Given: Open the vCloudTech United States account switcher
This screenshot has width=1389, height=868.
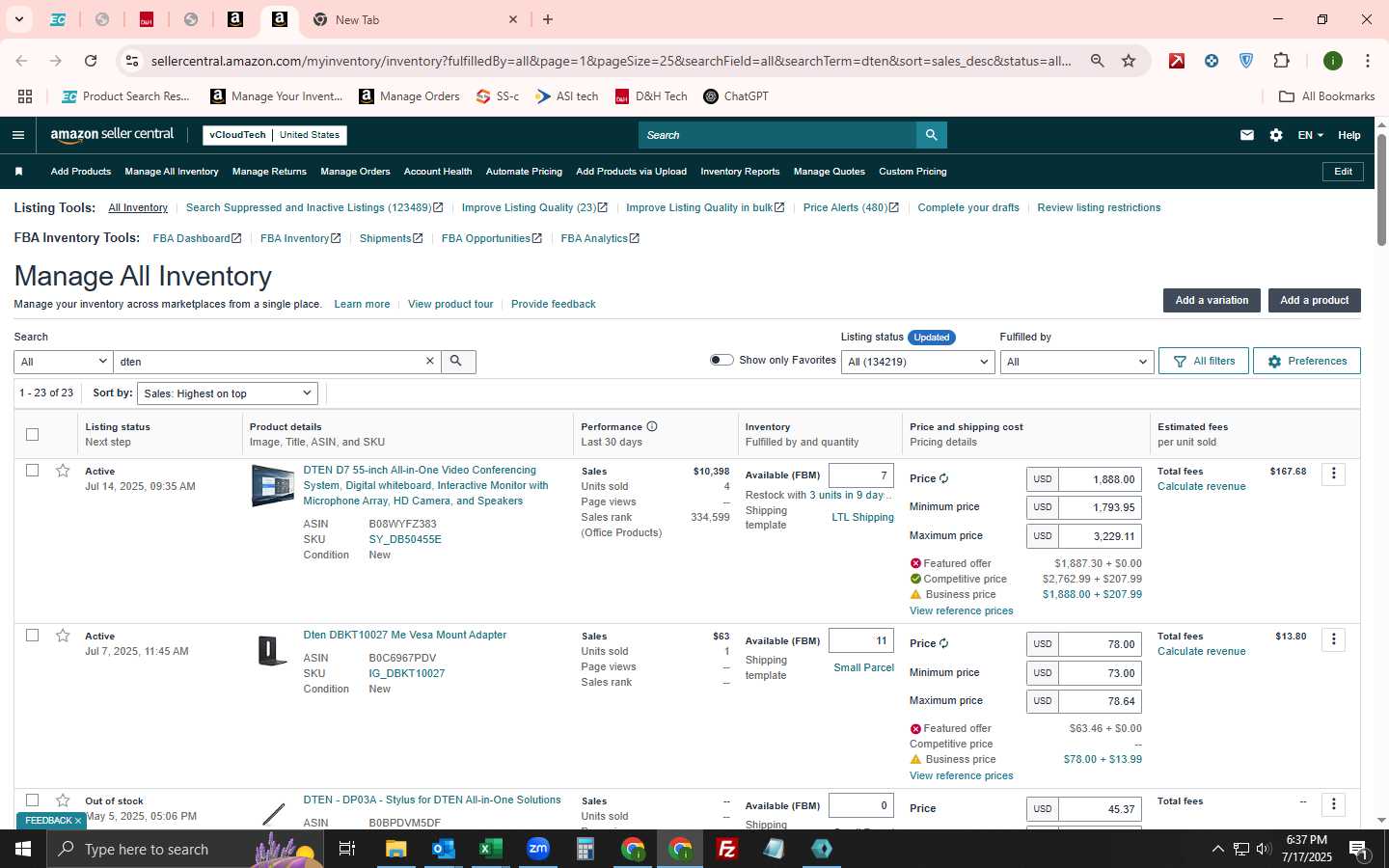Looking at the screenshot, I should pos(275,135).
